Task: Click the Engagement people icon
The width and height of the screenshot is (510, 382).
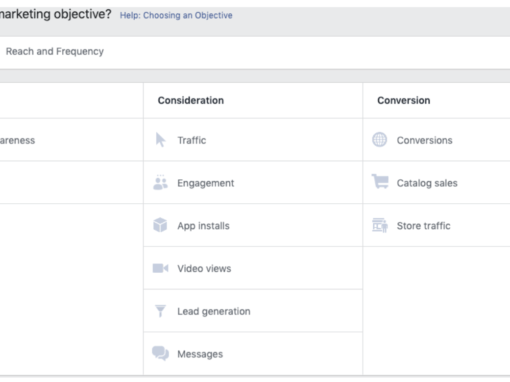Action: 160,183
